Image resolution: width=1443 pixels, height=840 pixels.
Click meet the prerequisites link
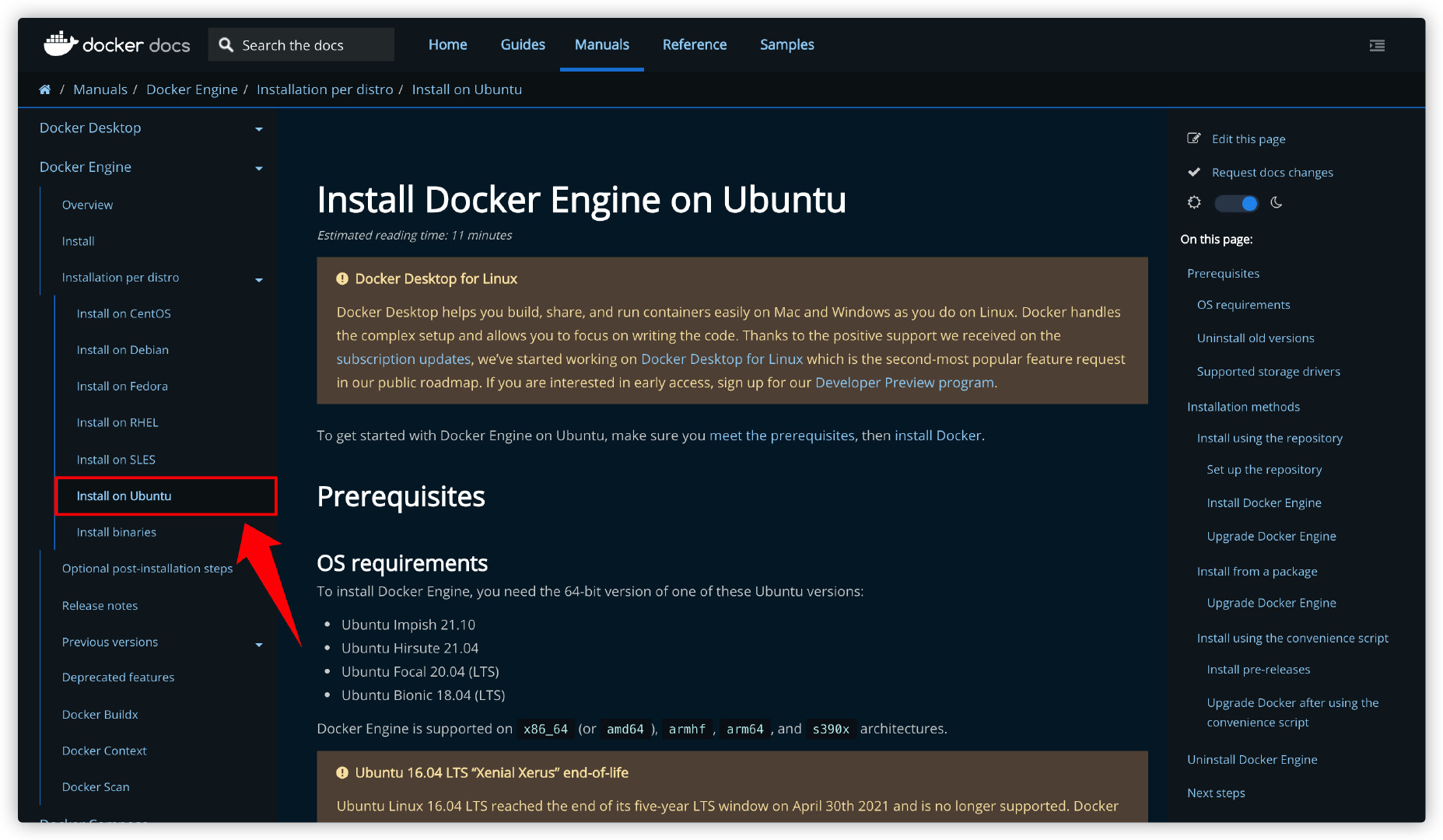(x=782, y=436)
